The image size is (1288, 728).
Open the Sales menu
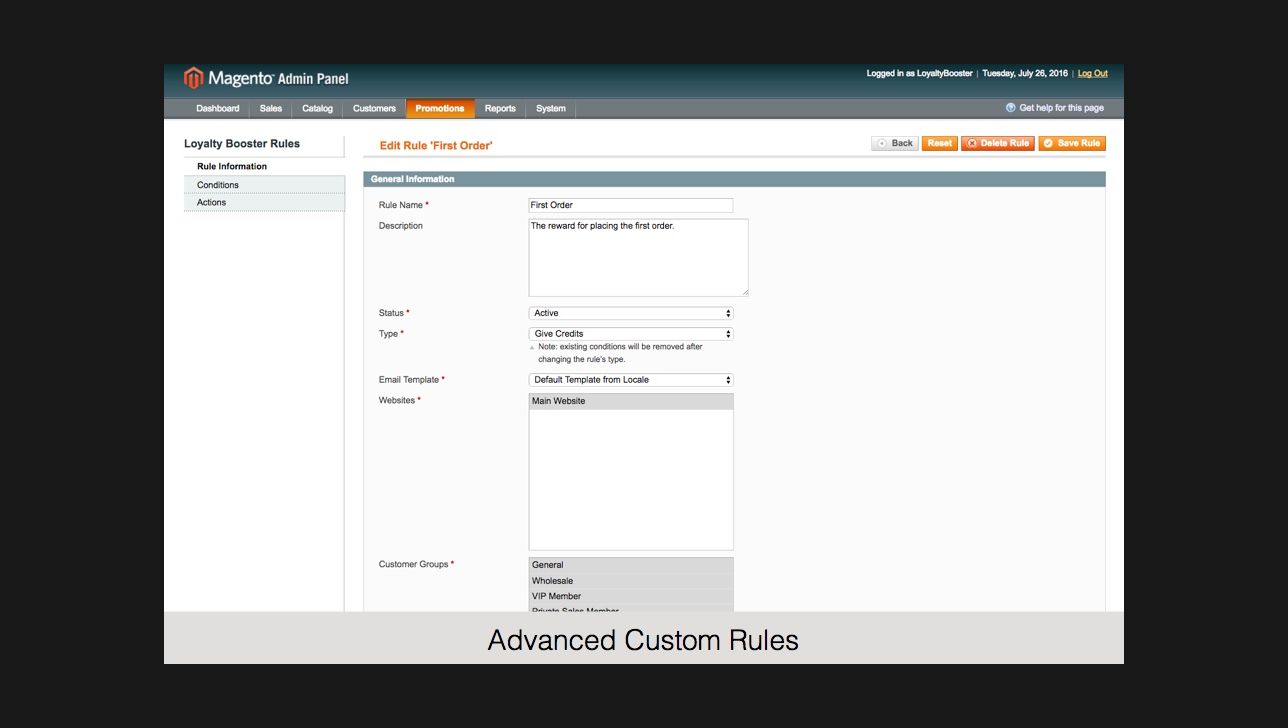pos(271,108)
